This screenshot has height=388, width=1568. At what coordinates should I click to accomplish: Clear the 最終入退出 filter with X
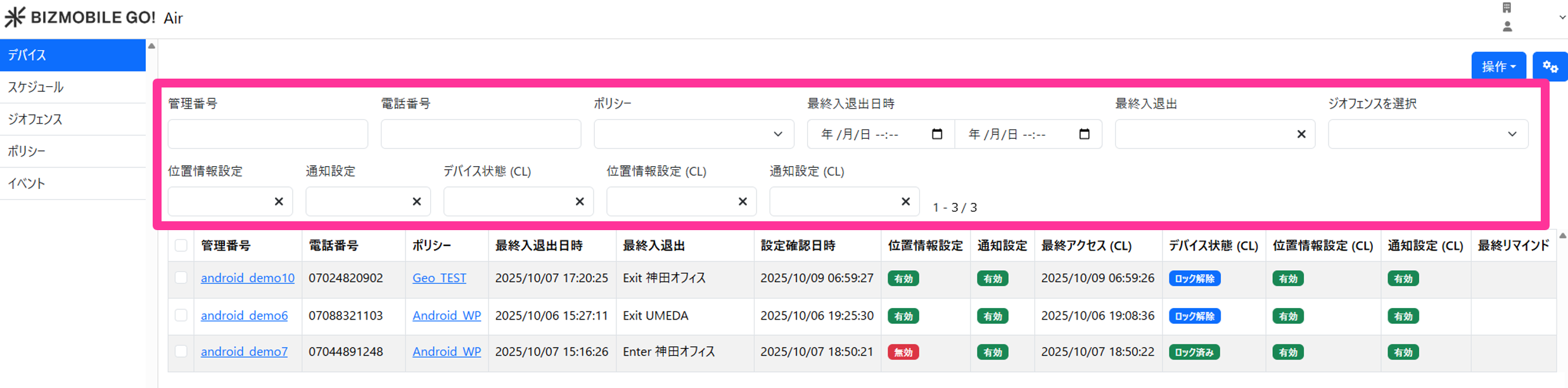(1301, 134)
